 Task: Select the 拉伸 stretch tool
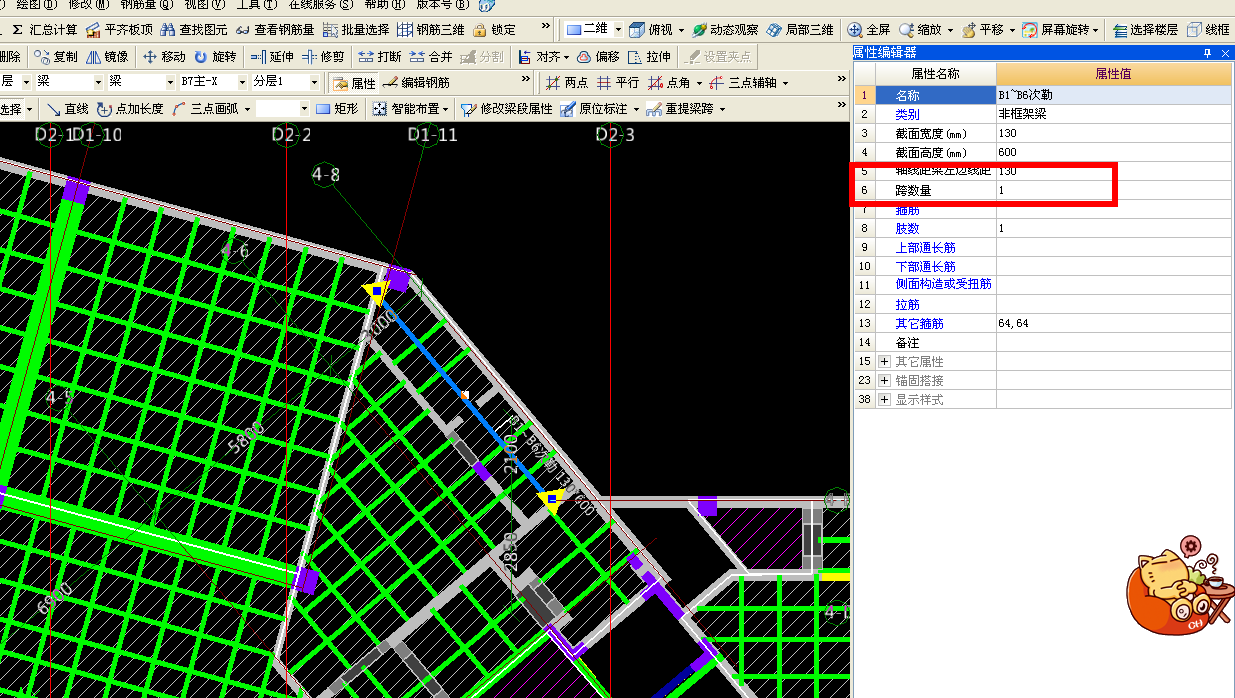tap(649, 57)
